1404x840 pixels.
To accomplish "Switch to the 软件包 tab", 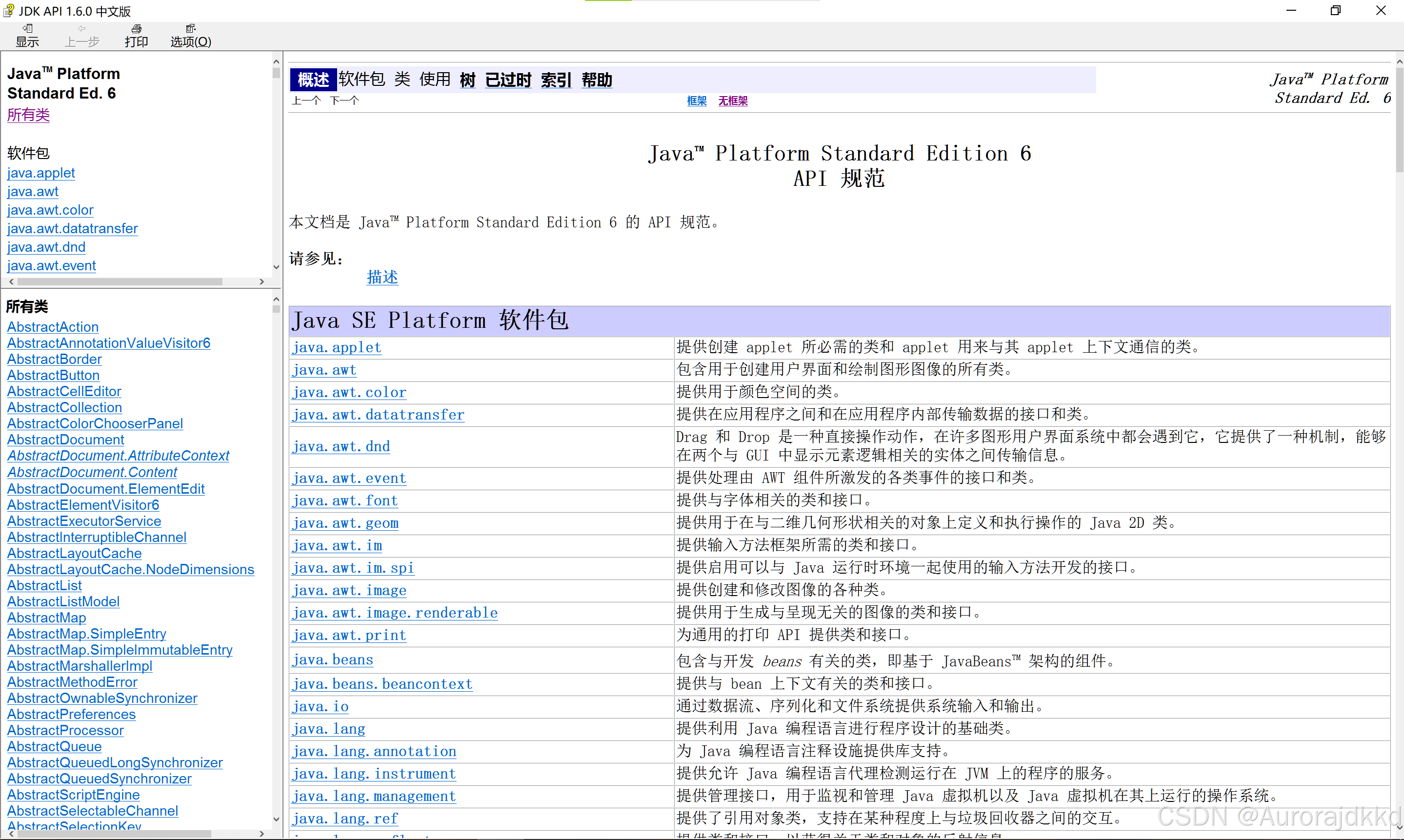I will pos(362,80).
